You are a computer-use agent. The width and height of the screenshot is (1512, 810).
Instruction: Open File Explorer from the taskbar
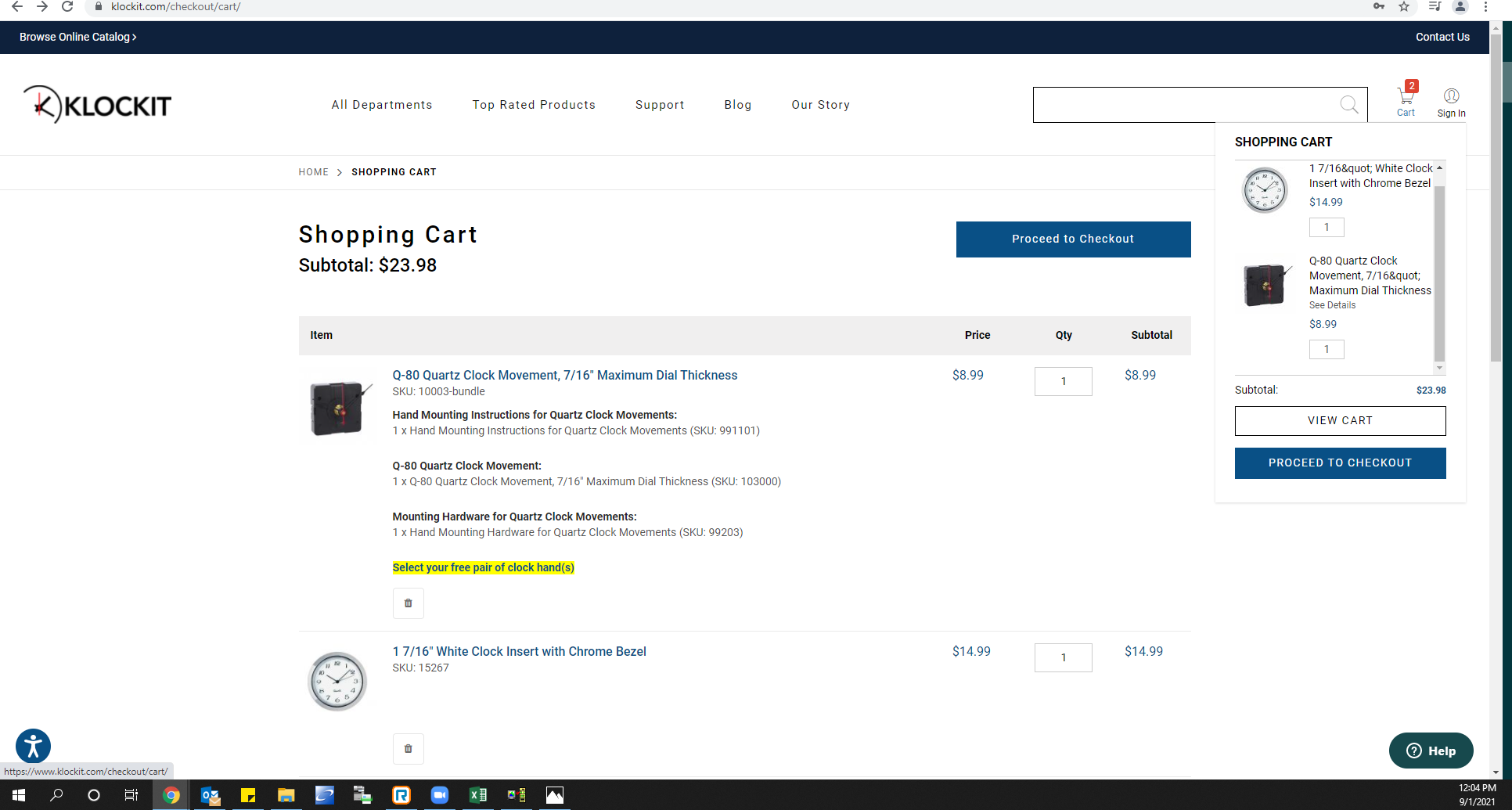286,795
